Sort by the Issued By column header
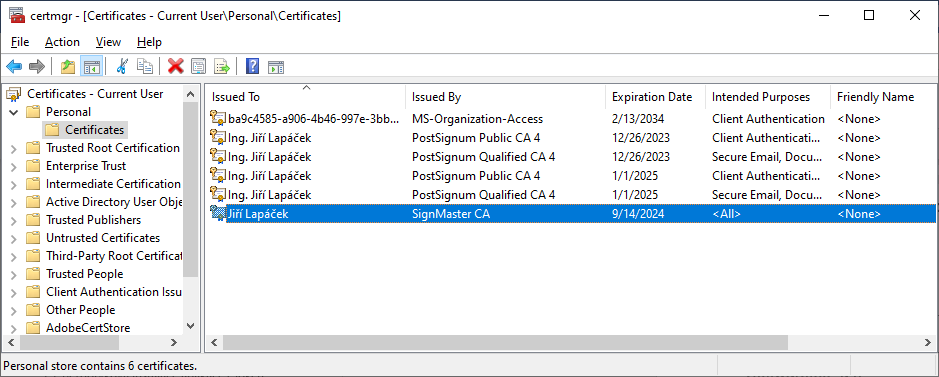Screen dimensions: 939x377 [505, 97]
